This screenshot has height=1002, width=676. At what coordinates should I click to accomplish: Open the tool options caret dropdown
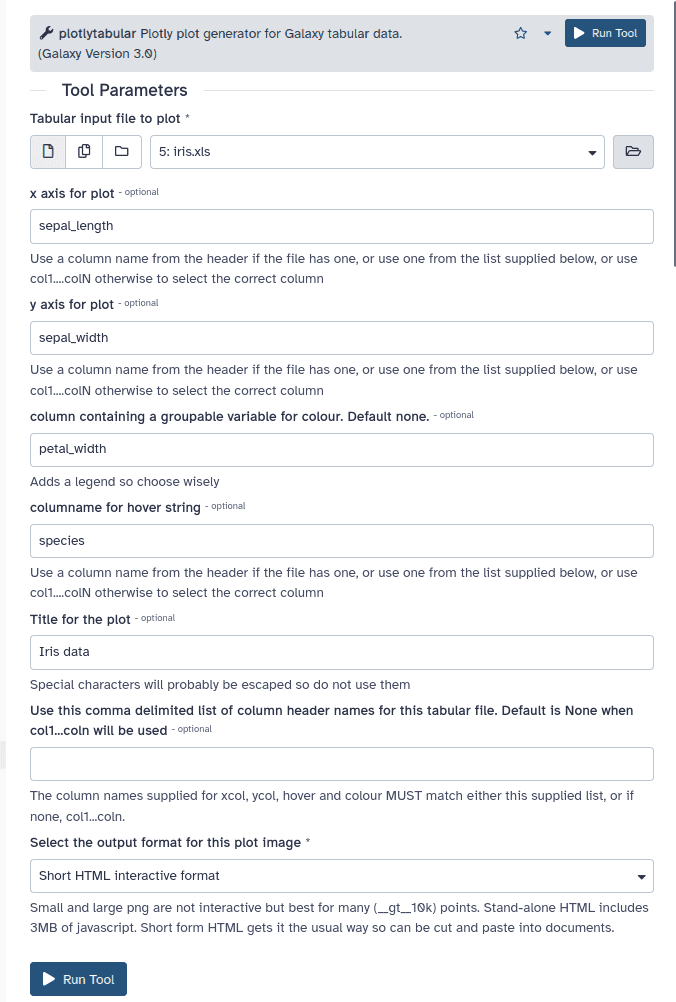point(548,33)
